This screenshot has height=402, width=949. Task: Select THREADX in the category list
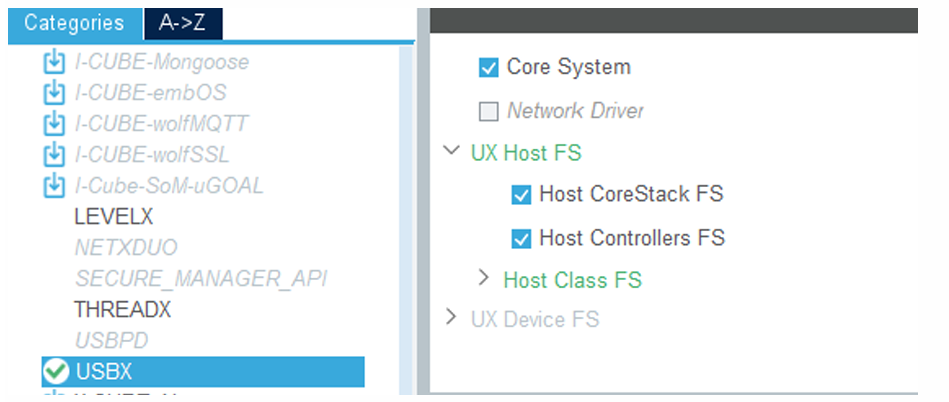122,310
